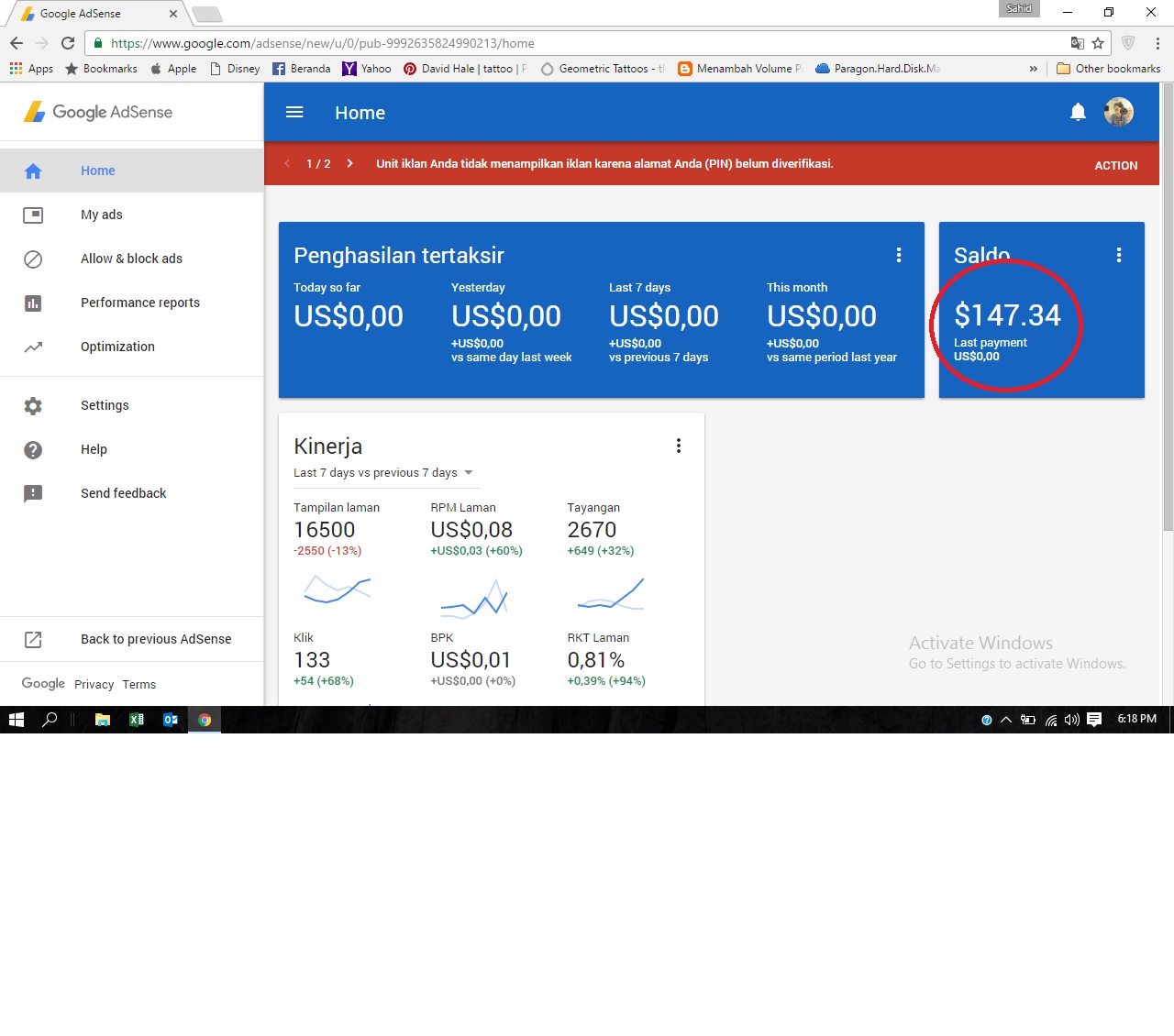Open Kinerja card options menu
The height and width of the screenshot is (1036, 1174).
click(x=679, y=446)
